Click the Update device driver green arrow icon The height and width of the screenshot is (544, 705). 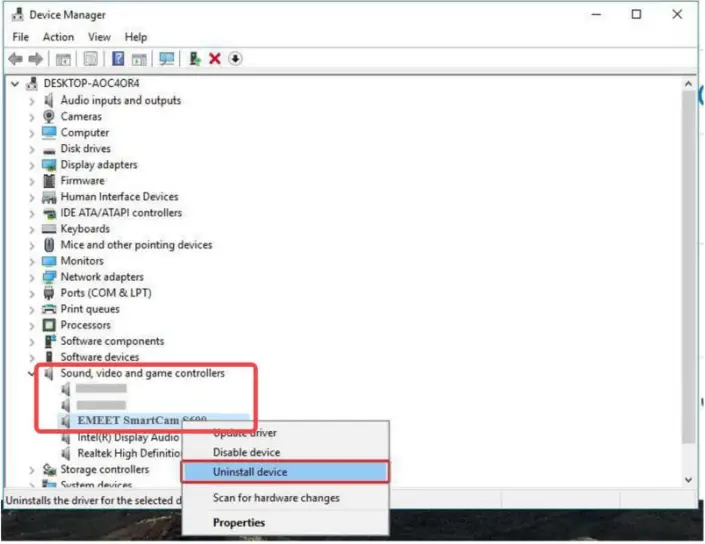[x=195, y=58]
